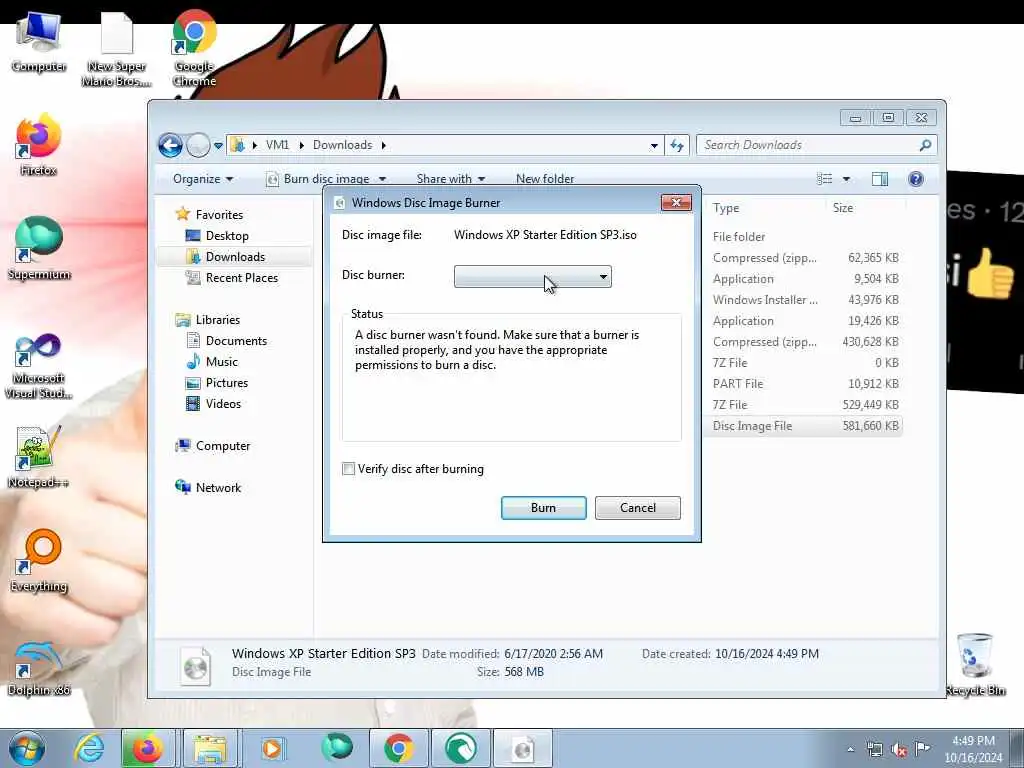Open the Disc burner dropdown
The height and width of the screenshot is (768, 1024).
pos(533,276)
